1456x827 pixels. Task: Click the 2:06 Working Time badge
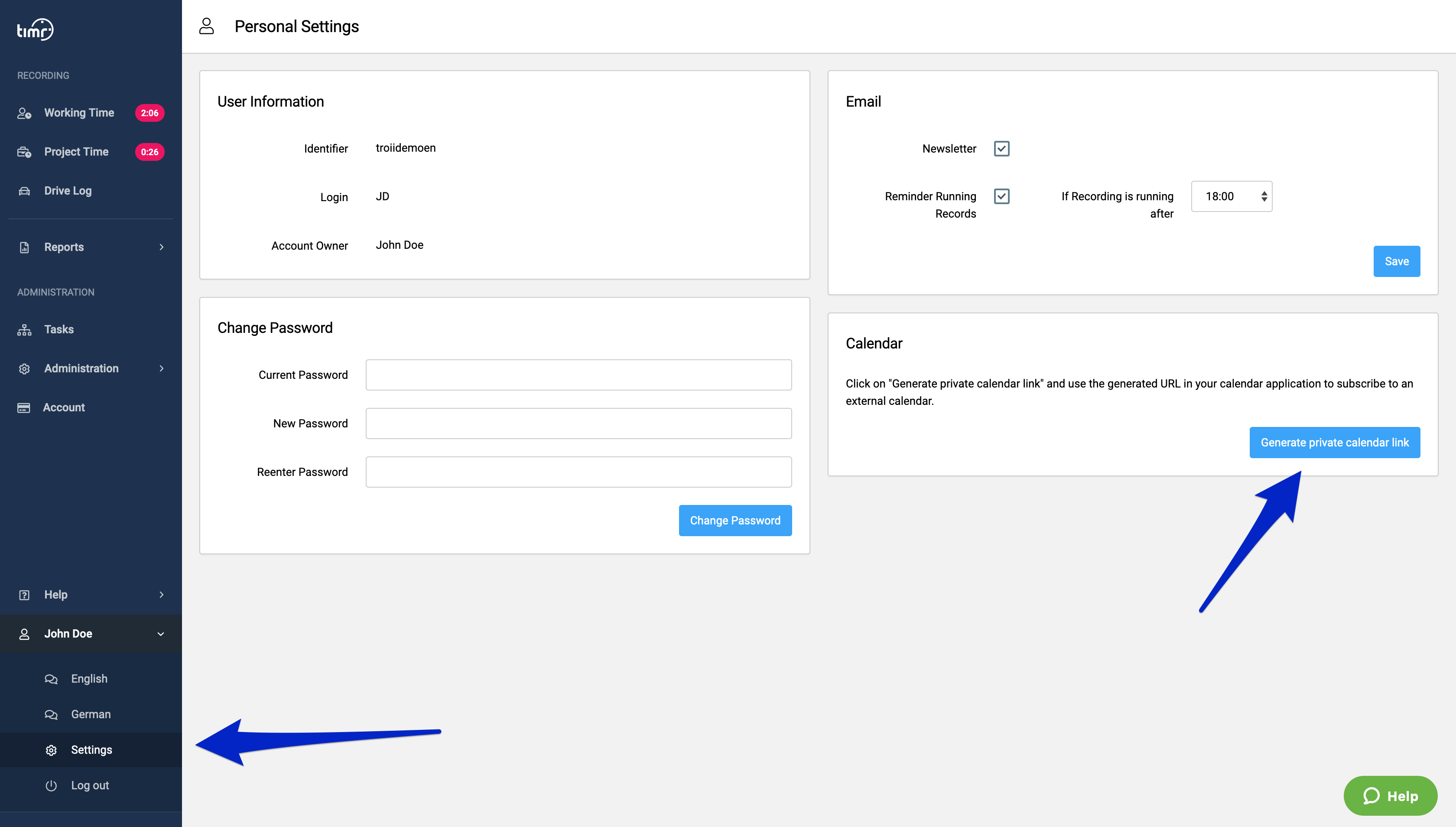click(149, 113)
